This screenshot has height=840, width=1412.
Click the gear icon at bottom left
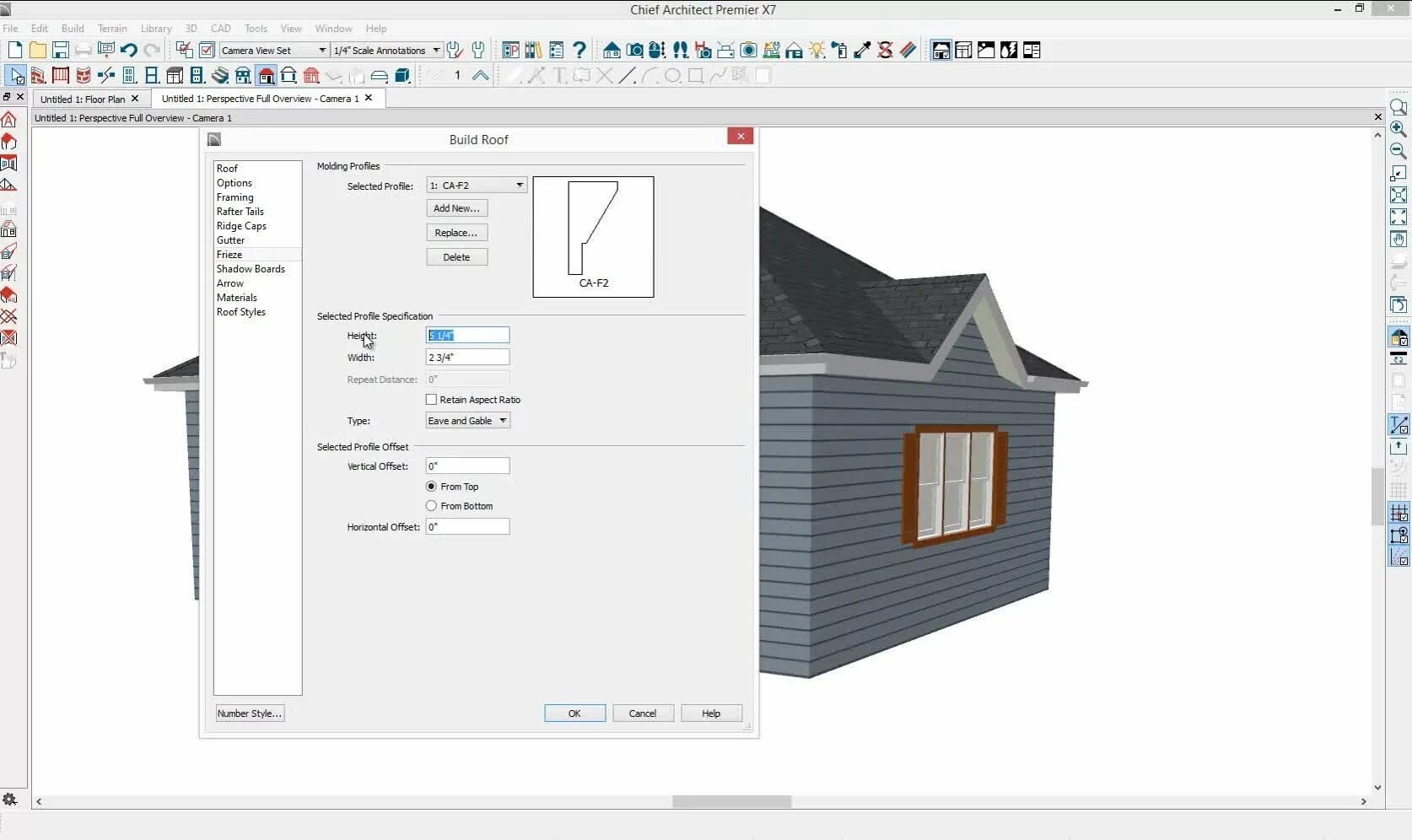coord(10,800)
